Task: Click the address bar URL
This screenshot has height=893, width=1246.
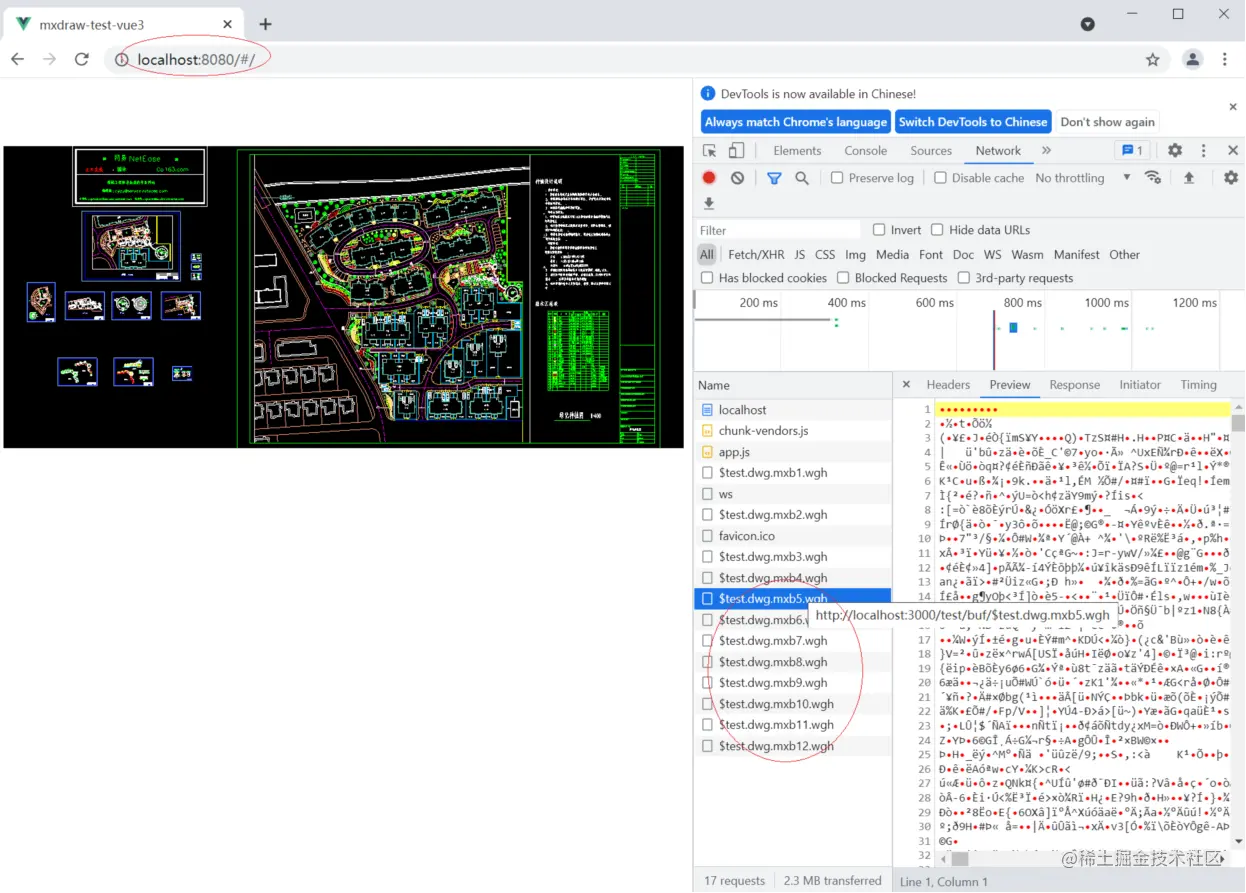Action: pyautogui.click(x=196, y=60)
